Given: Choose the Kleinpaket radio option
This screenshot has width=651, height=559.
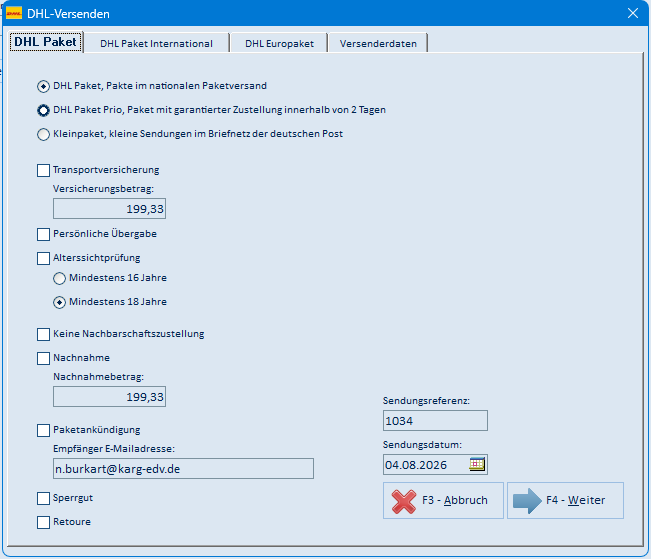Looking at the screenshot, I should 43,135.
